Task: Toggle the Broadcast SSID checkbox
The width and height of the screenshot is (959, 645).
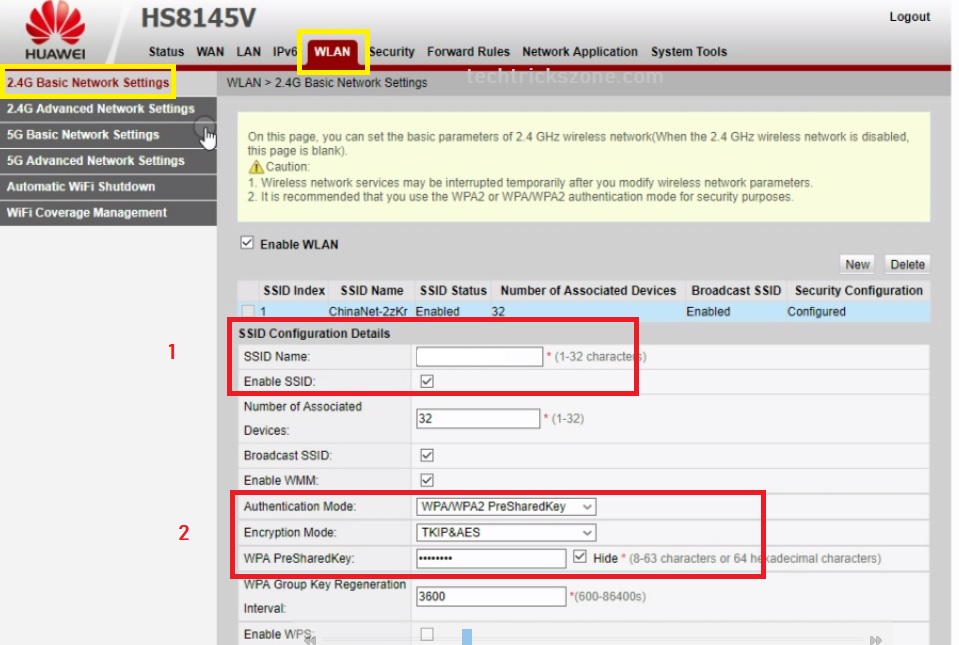Action: click(427, 455)
